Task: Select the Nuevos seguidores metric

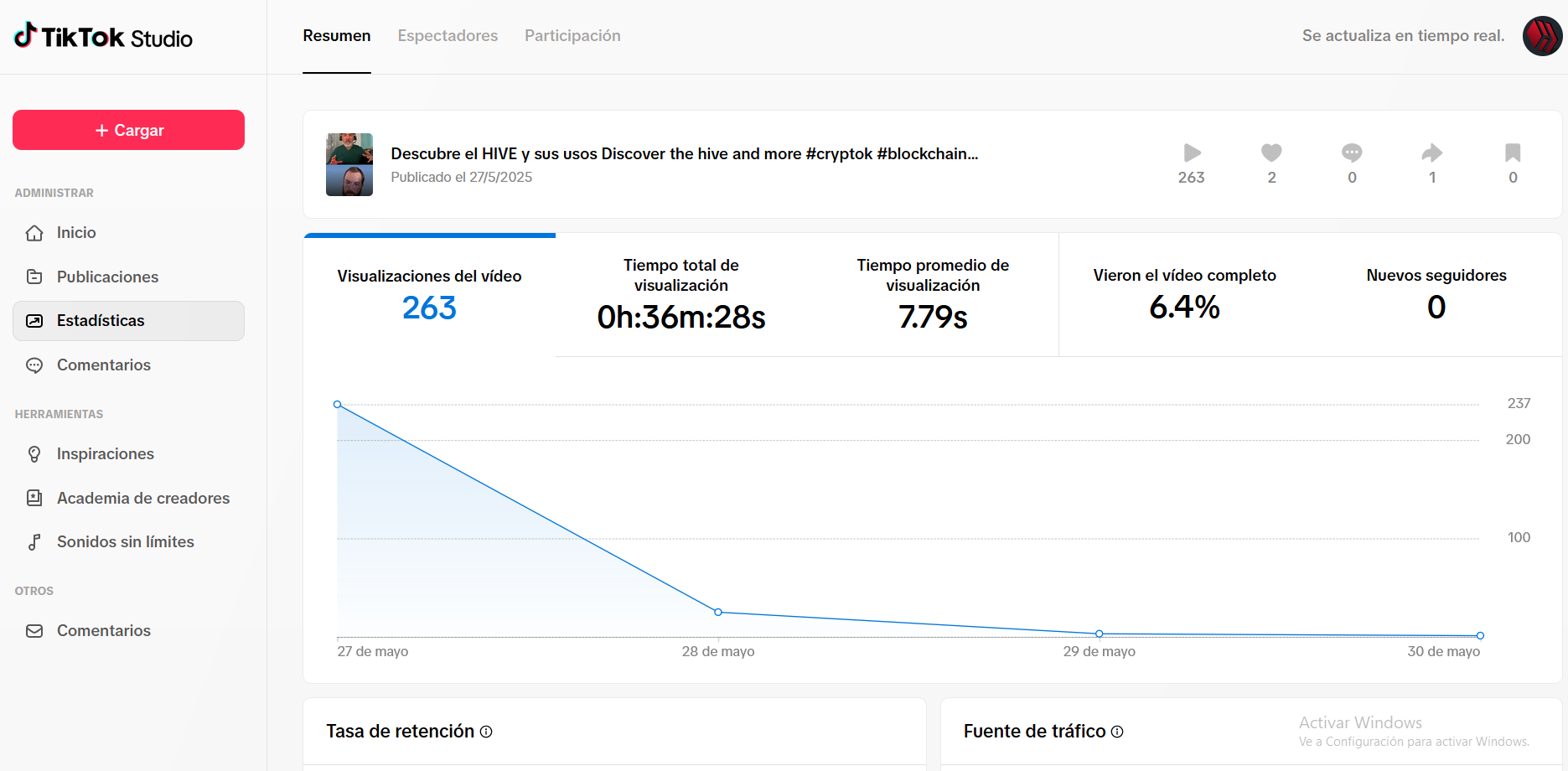Action: point(1436,295)
